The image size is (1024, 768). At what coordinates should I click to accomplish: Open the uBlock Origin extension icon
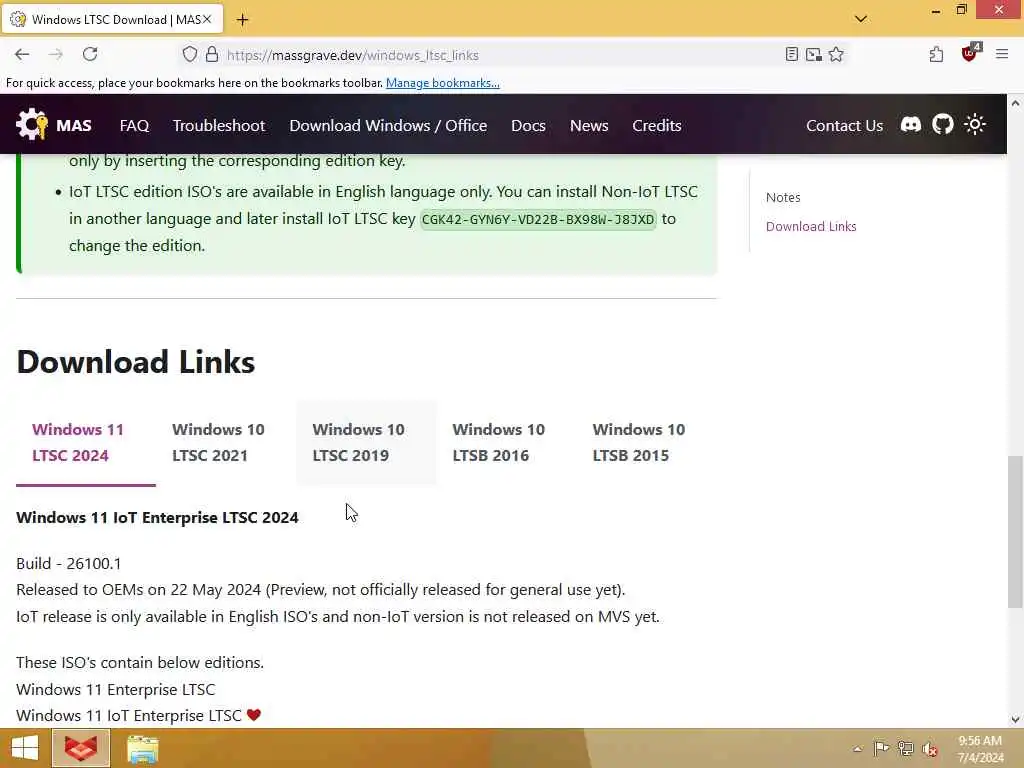(970, 53)
